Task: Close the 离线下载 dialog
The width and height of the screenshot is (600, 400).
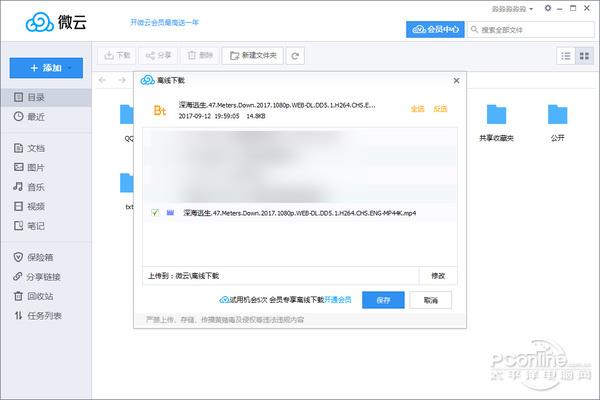Action: tap(456, 80)
